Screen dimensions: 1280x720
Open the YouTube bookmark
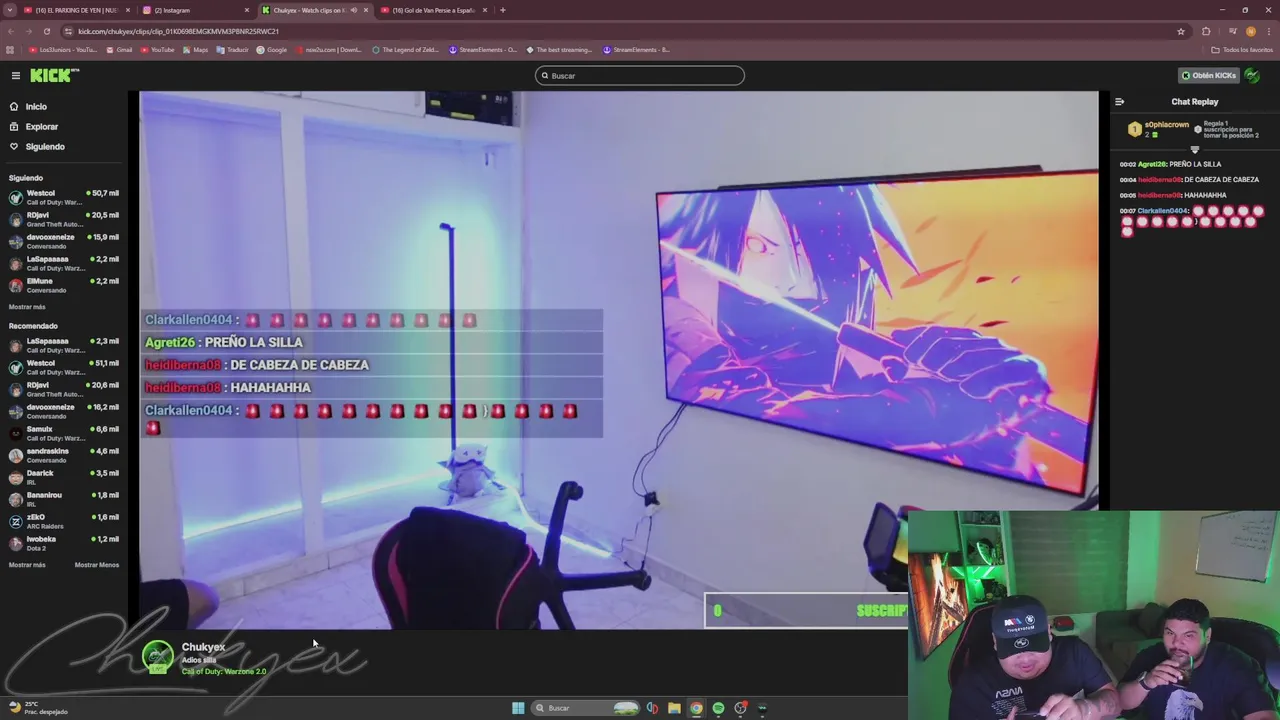tap(157, 50)
